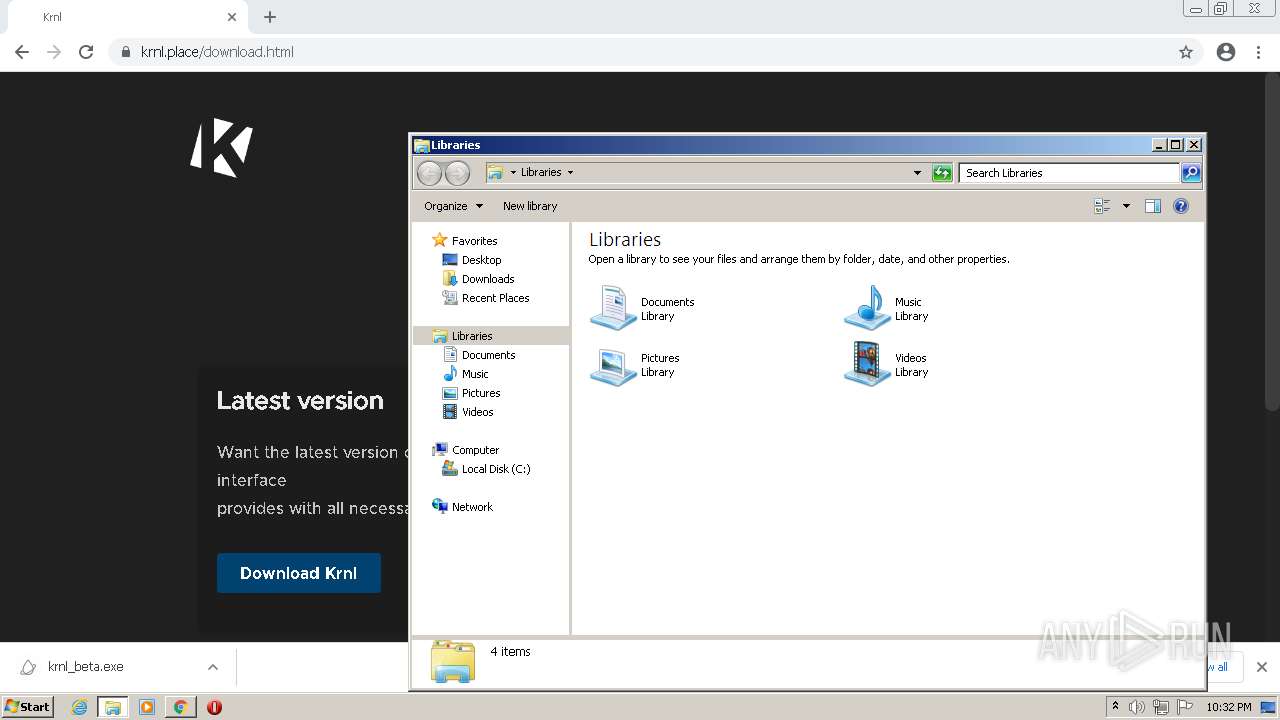The width and height of the screenshot is (1280, 720).
Task: Launch Internet Explorer from taskbar
Action: pyautogui.click(x=79, y=707)
